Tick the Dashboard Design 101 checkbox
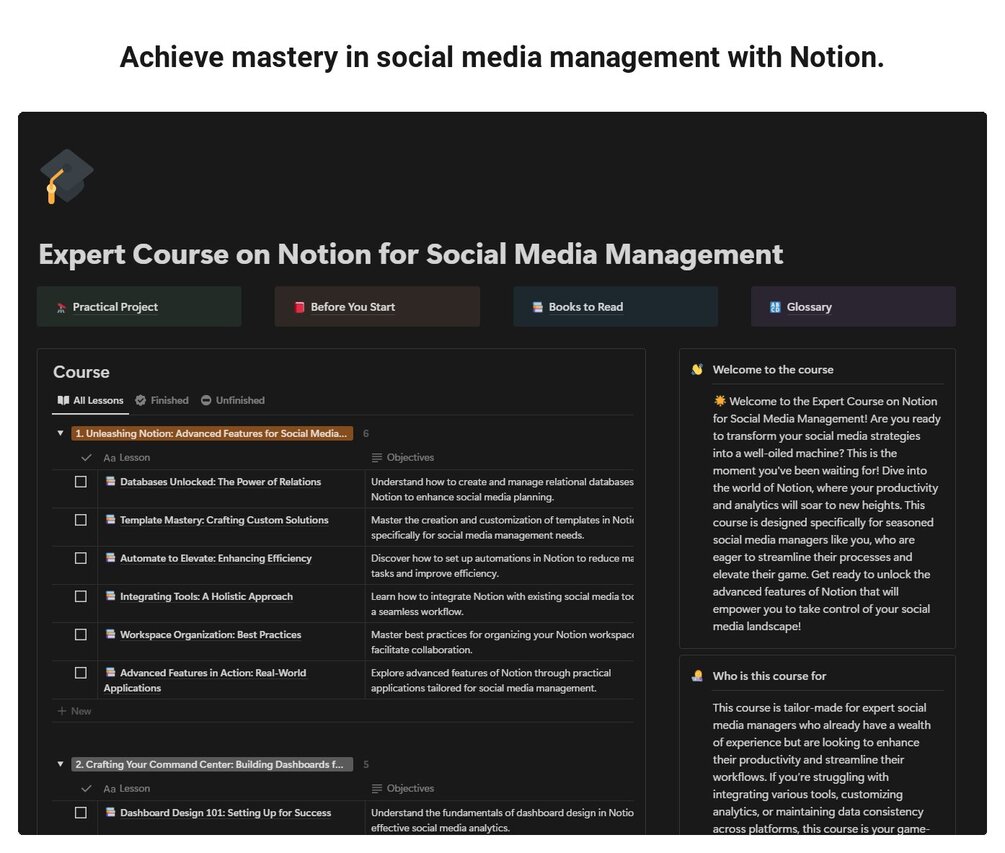Image resolution: width=1005 pixels, height=853 pixels. click(81, 813)
